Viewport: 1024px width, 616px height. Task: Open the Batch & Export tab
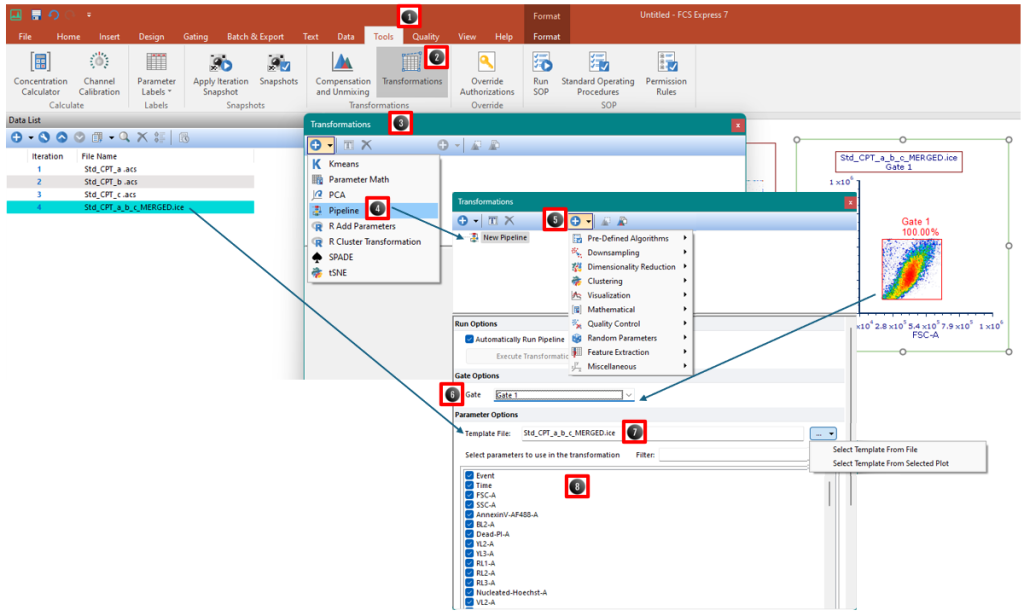point(255,36)
